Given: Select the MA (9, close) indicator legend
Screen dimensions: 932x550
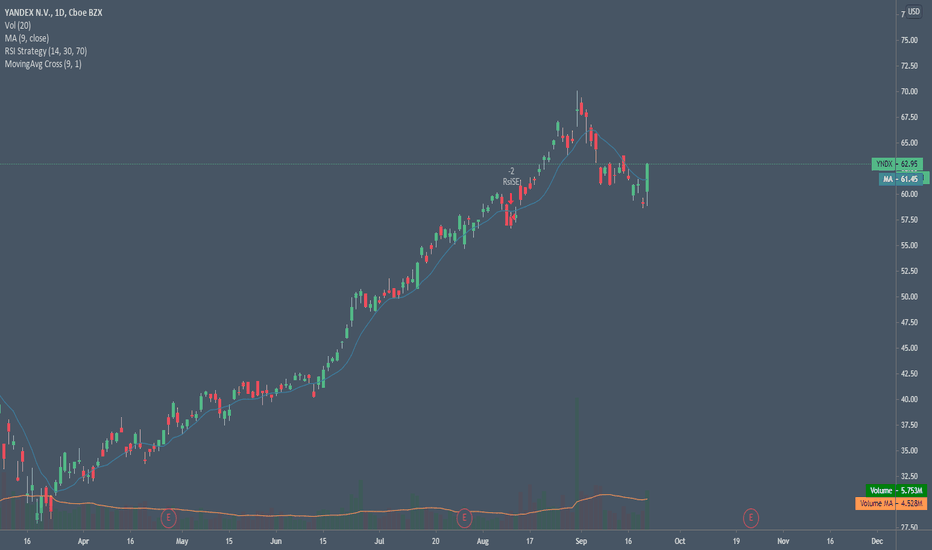Looking at the screenshot, I should (27, 38).
